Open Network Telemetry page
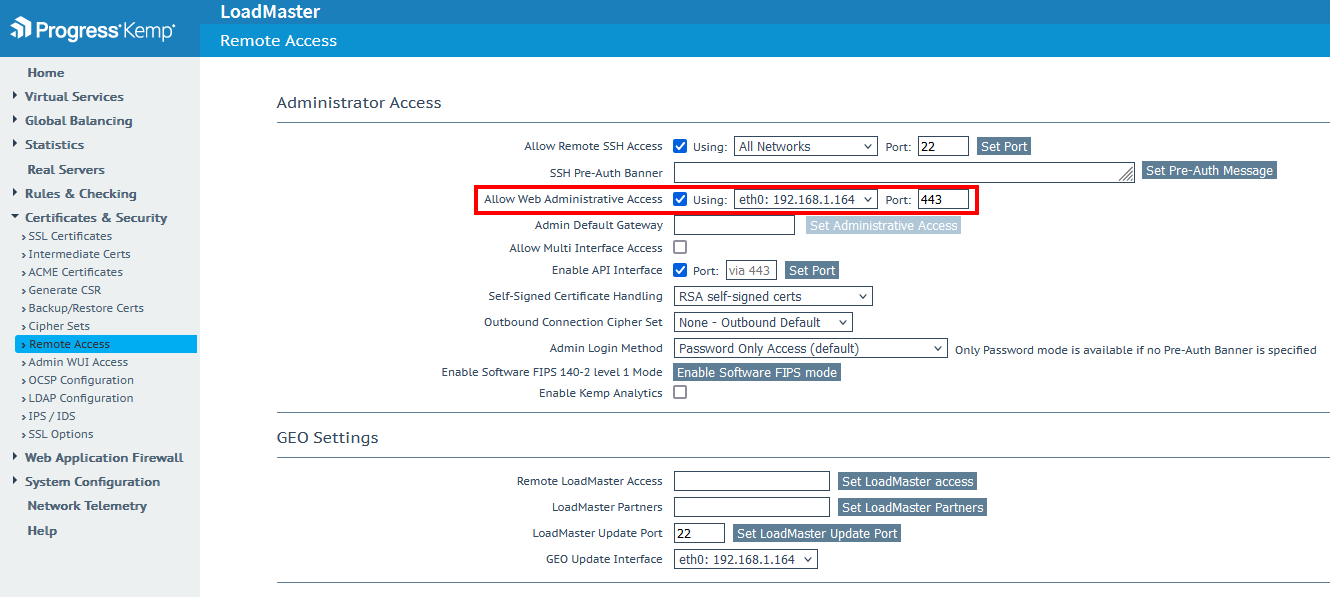 [x=87, y=506]
